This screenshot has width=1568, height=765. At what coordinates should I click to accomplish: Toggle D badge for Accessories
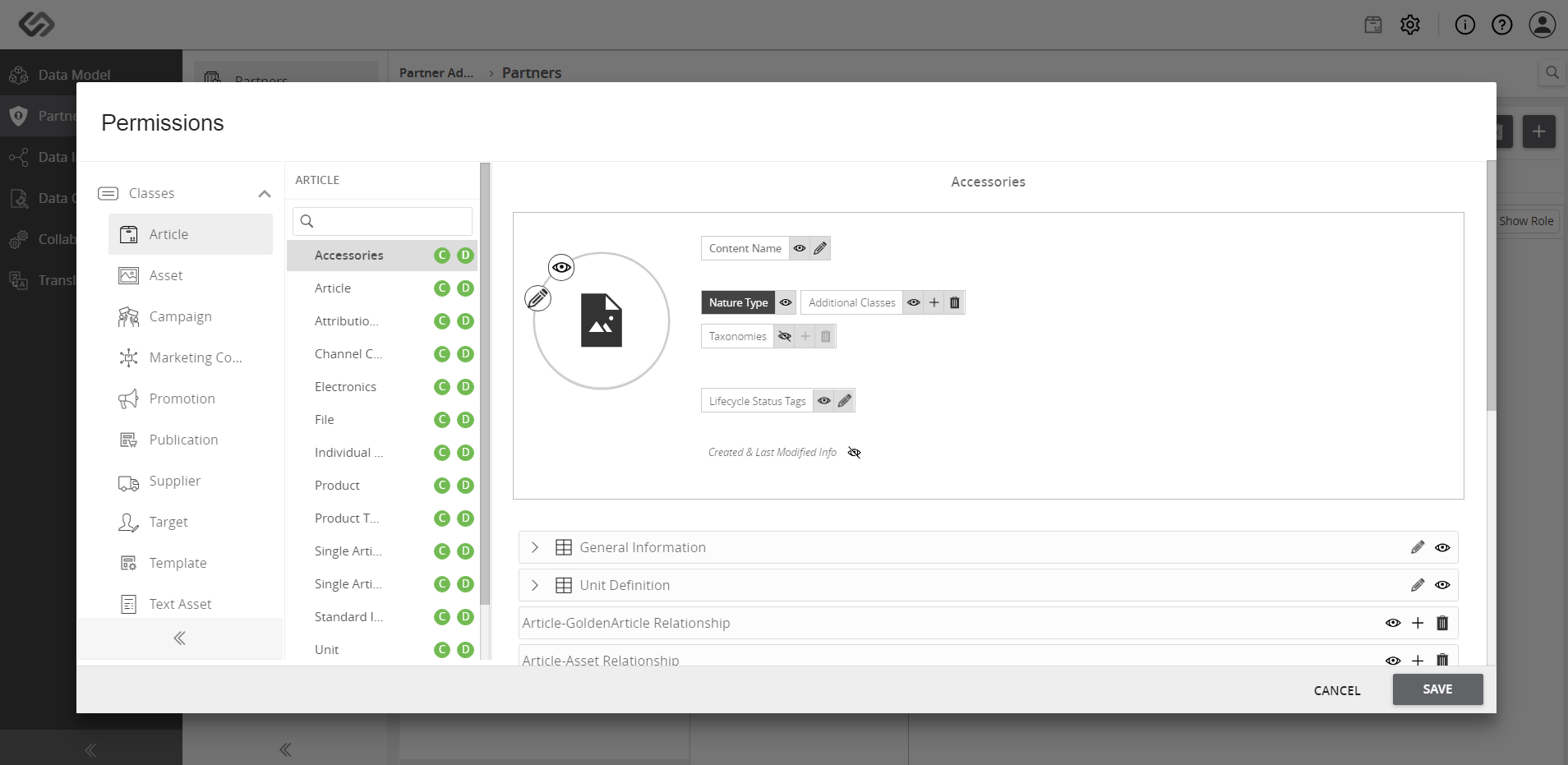point(465,256)
